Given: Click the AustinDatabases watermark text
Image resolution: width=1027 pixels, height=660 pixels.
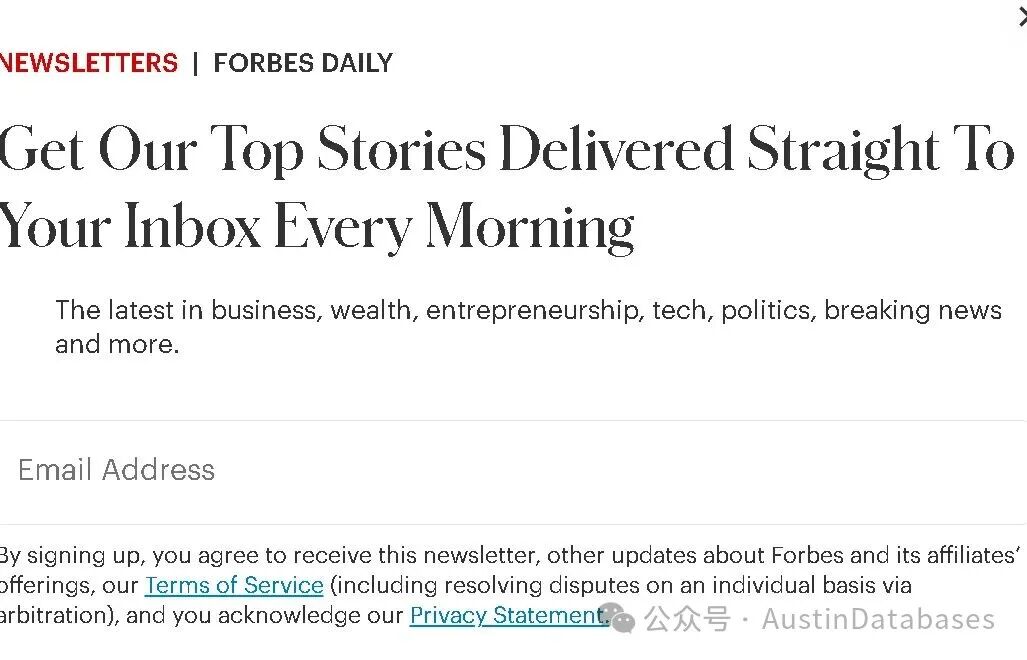Looking at the screenshot, I should [878, 619].
